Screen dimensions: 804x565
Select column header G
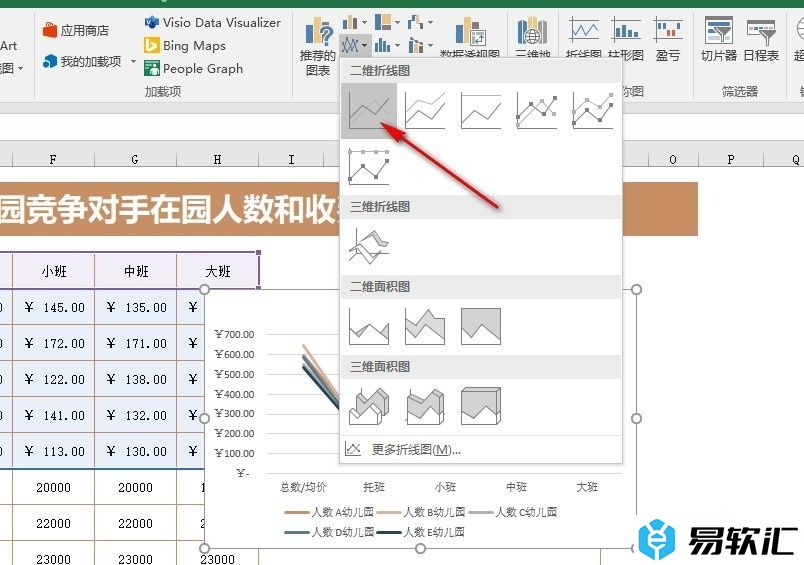point(135,159)
